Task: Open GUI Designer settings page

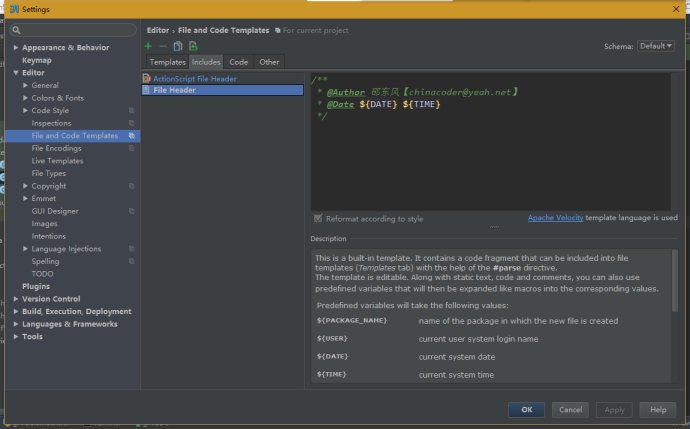Action: click(x=55, y=211)
